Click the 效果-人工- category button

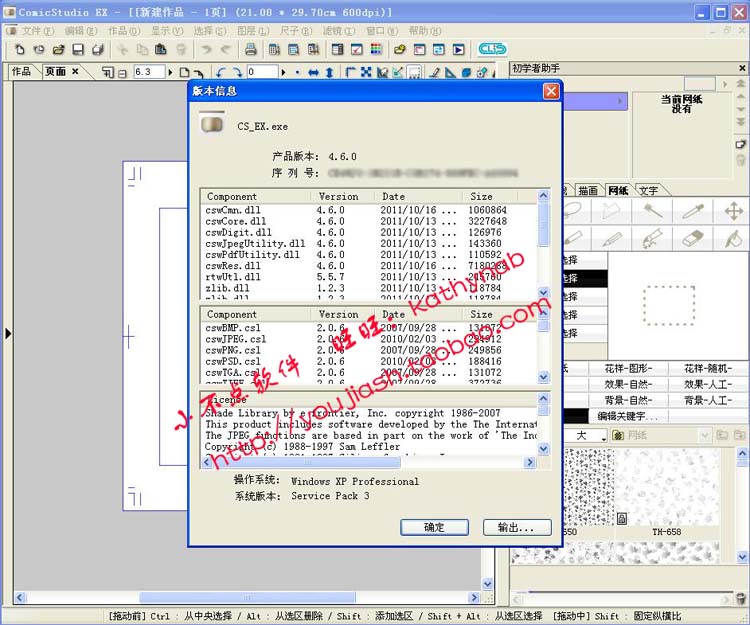(708, 384)
